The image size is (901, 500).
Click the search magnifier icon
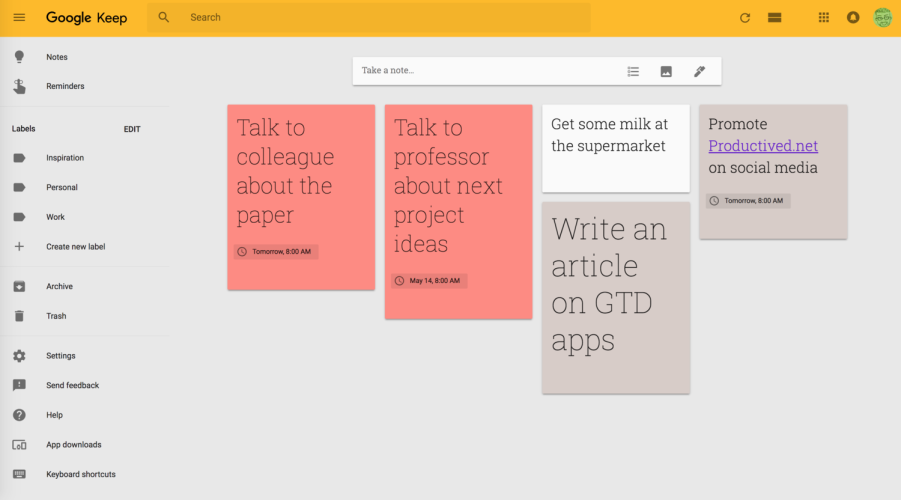pos(164,17)
